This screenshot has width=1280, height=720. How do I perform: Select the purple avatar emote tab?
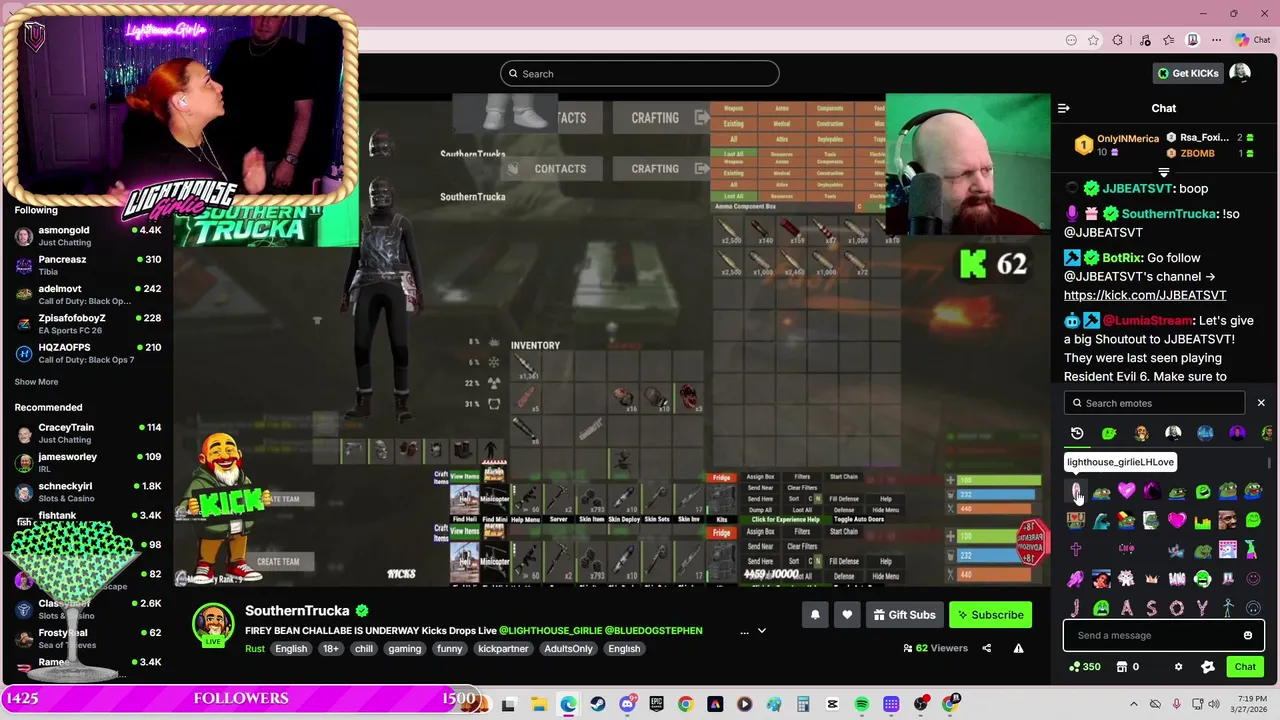tap(1237, 433)
